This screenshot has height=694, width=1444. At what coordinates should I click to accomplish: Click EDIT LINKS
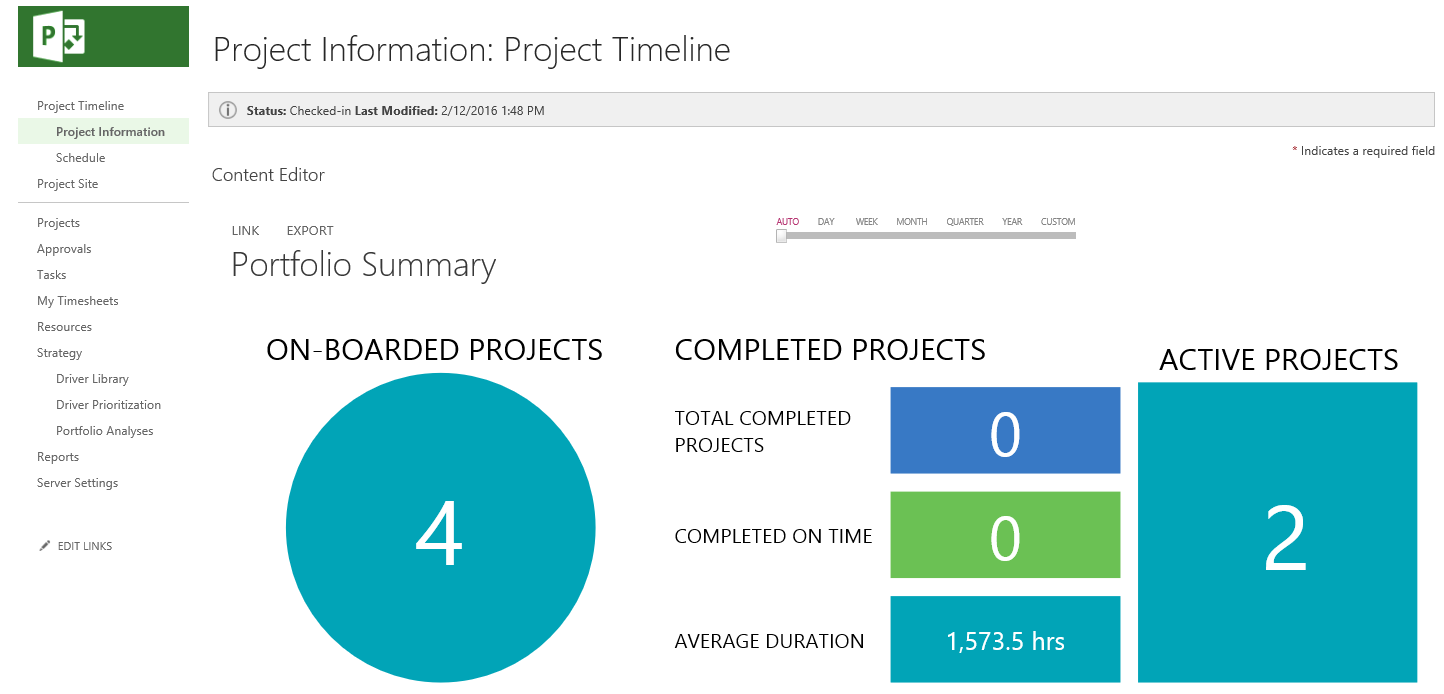tap(85, 546)
